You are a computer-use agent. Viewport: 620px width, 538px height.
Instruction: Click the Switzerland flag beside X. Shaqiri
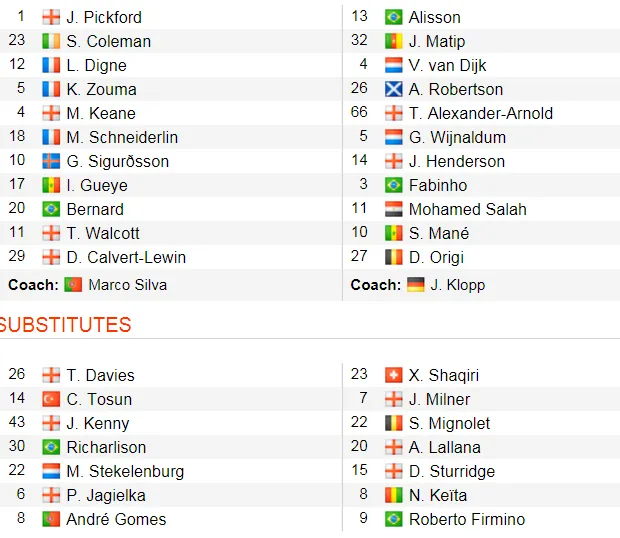pyautogui.click(x=394, y=375)
